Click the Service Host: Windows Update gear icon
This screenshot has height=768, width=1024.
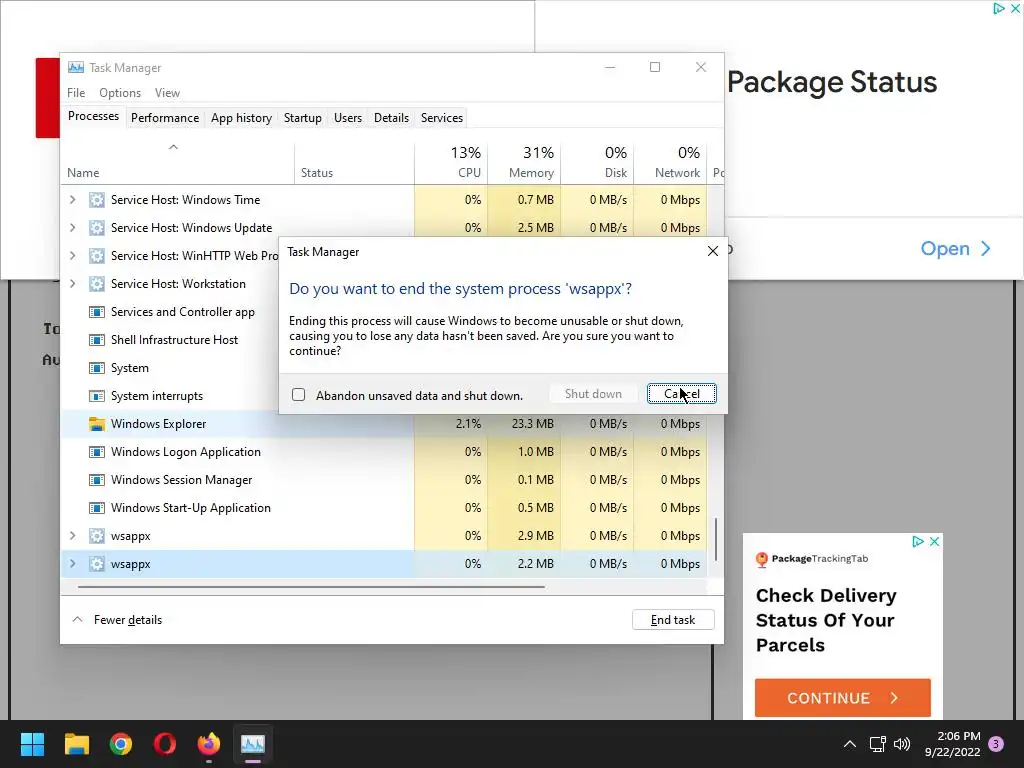click(x=97, y=228)
